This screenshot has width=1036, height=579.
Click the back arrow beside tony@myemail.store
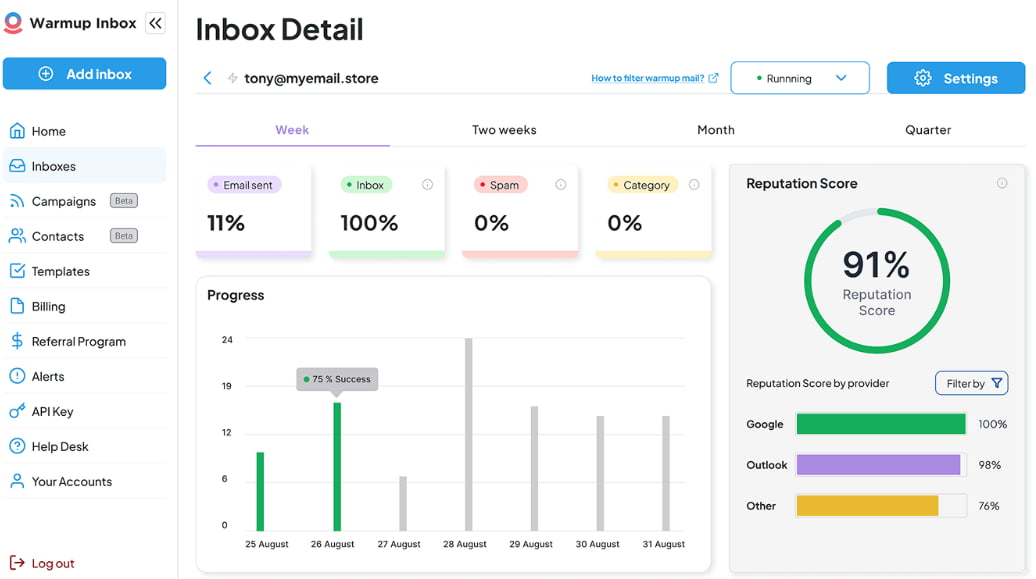coord(207,78)
